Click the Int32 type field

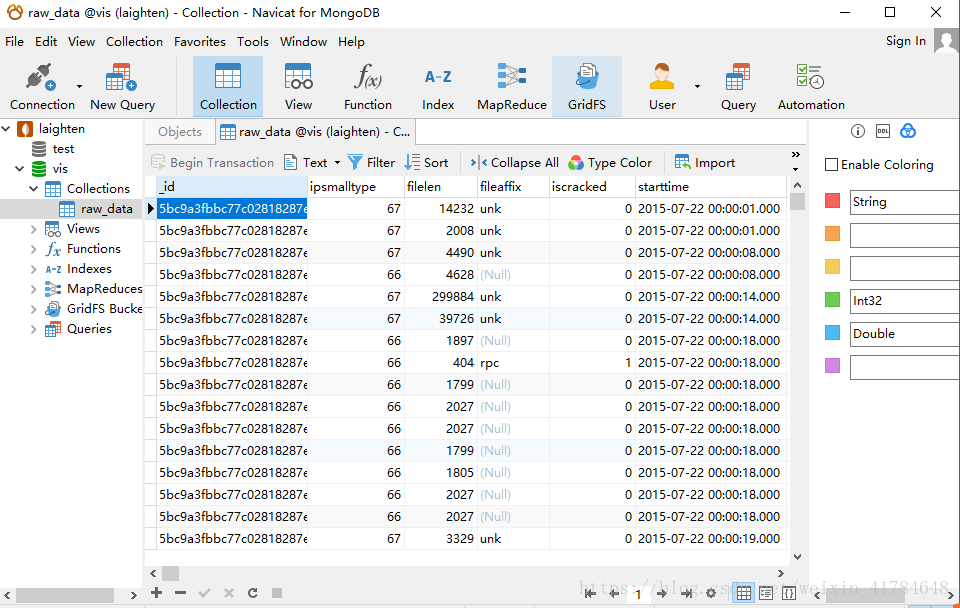(904, 301)
